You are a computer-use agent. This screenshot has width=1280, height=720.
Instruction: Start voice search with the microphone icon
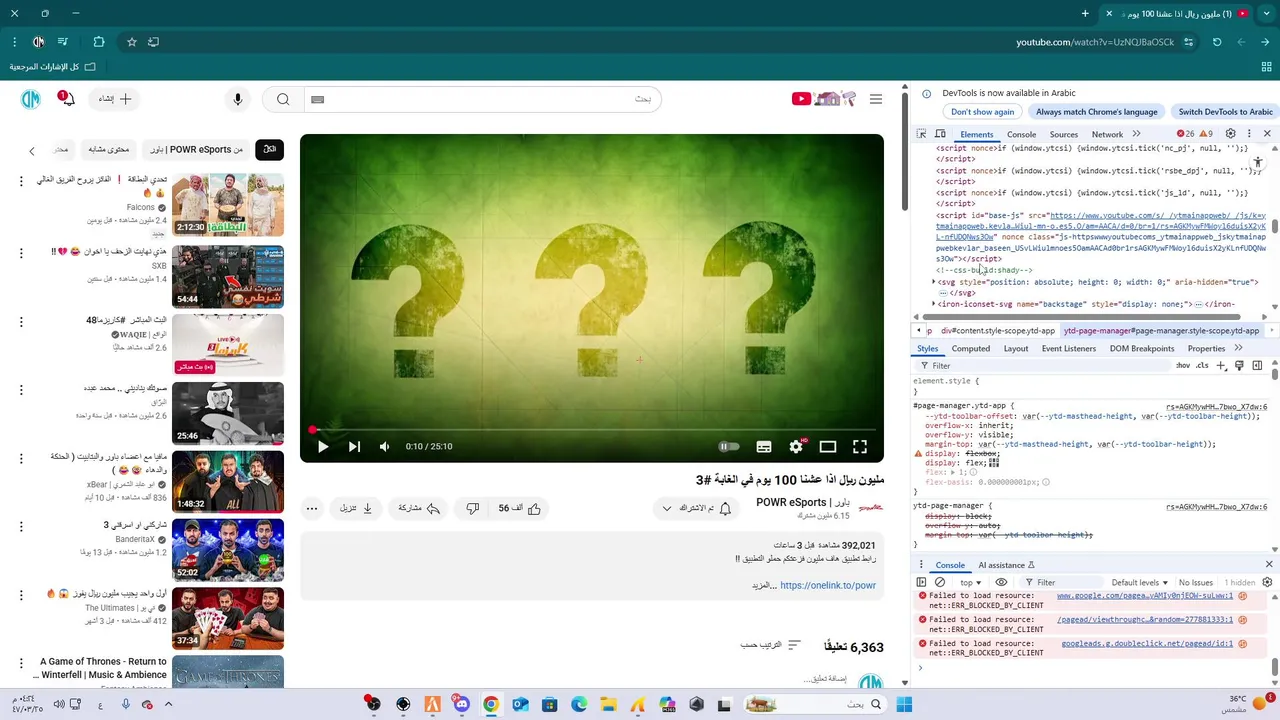(238, 99)
